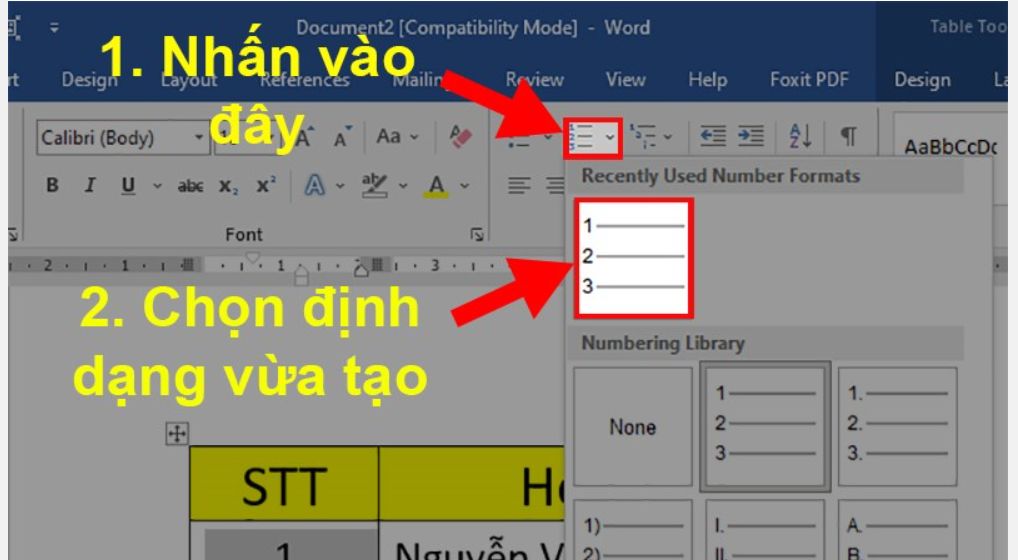Switch to the Design ribbon tab
This screenshot has height=560, width=1018.
point(90,80)
